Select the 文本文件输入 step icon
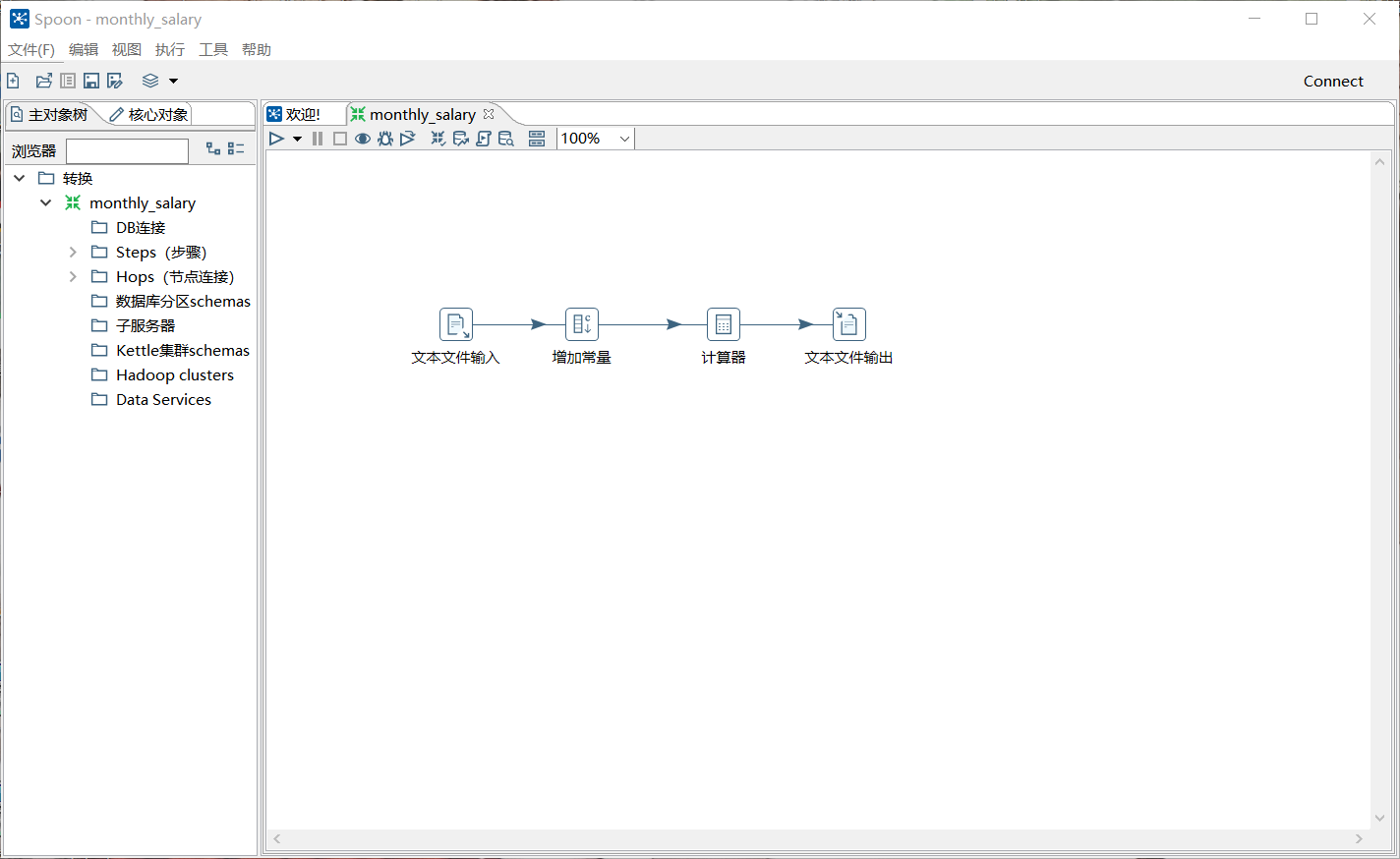Screen dimensions: 1400x859 click(x=456, y=324)
